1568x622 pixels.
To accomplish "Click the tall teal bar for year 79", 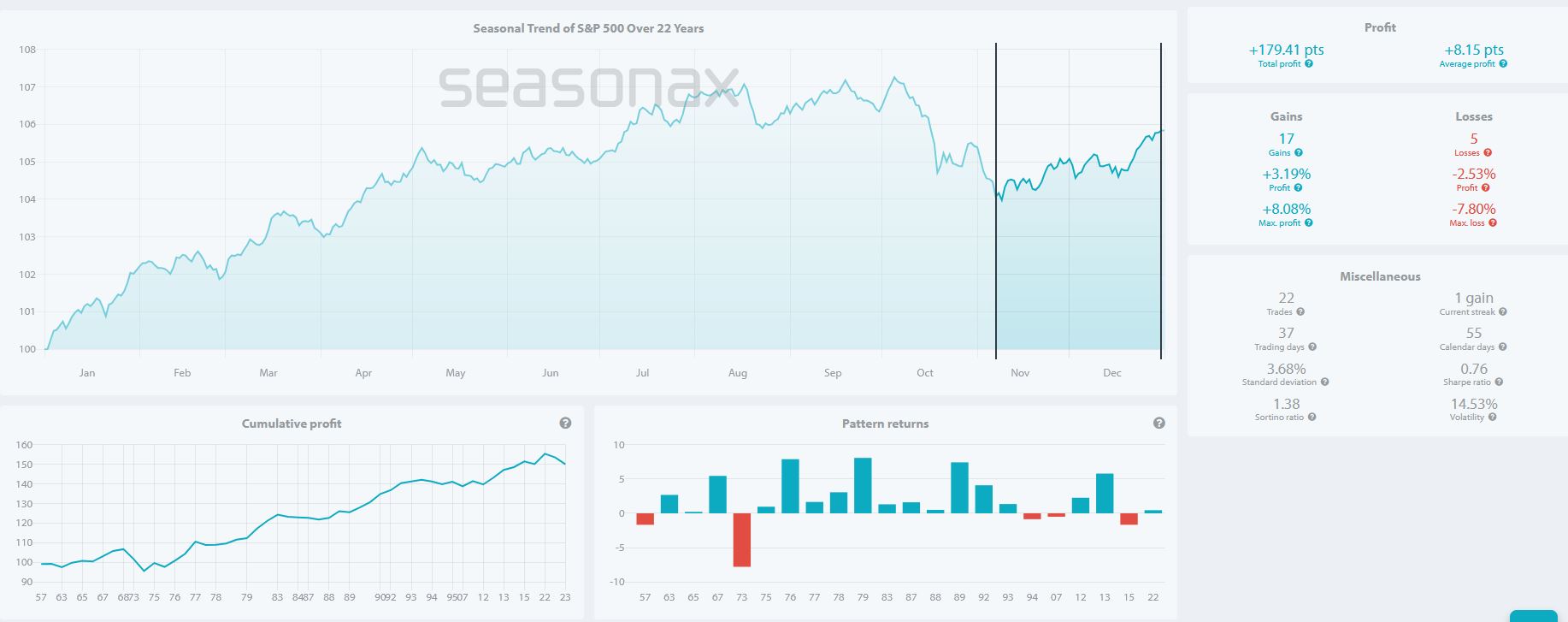I will 863,486.
